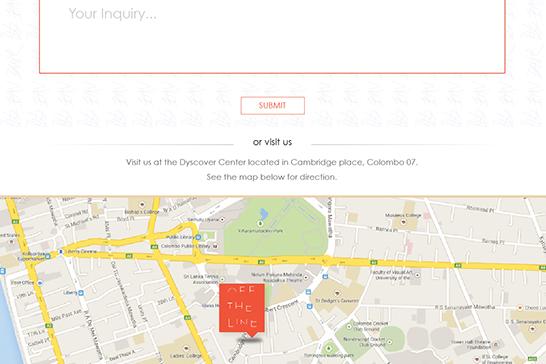The image size is (546, 364).
Task: Select Viharamahadevi Park marker on map
Action: 259,223
